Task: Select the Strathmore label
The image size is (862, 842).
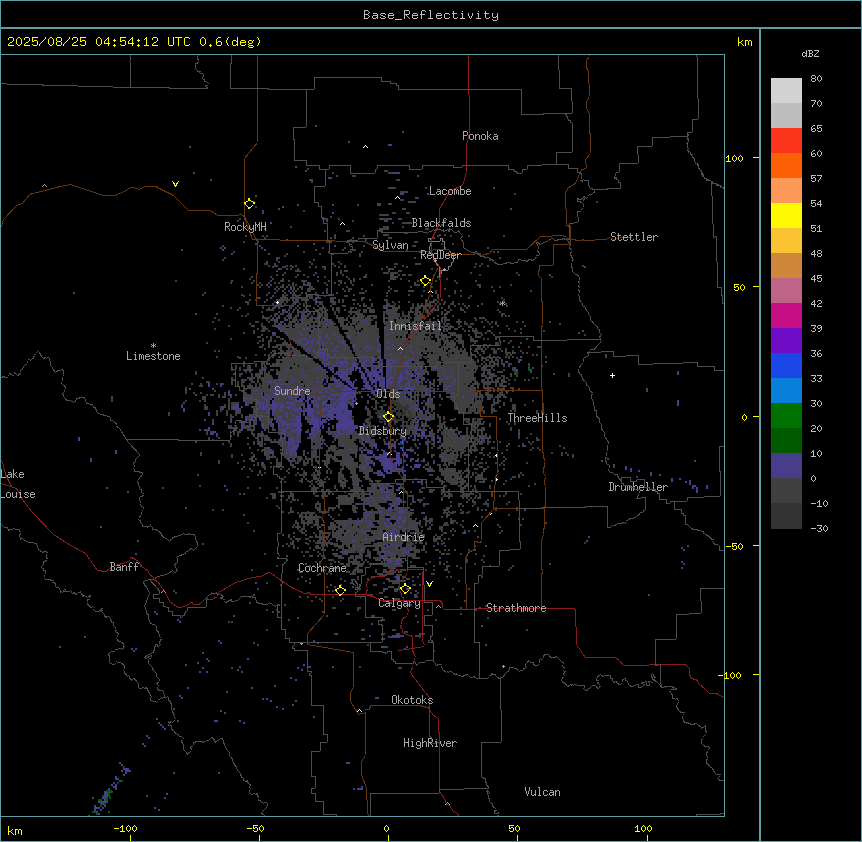Action: [x=516, y=608]
